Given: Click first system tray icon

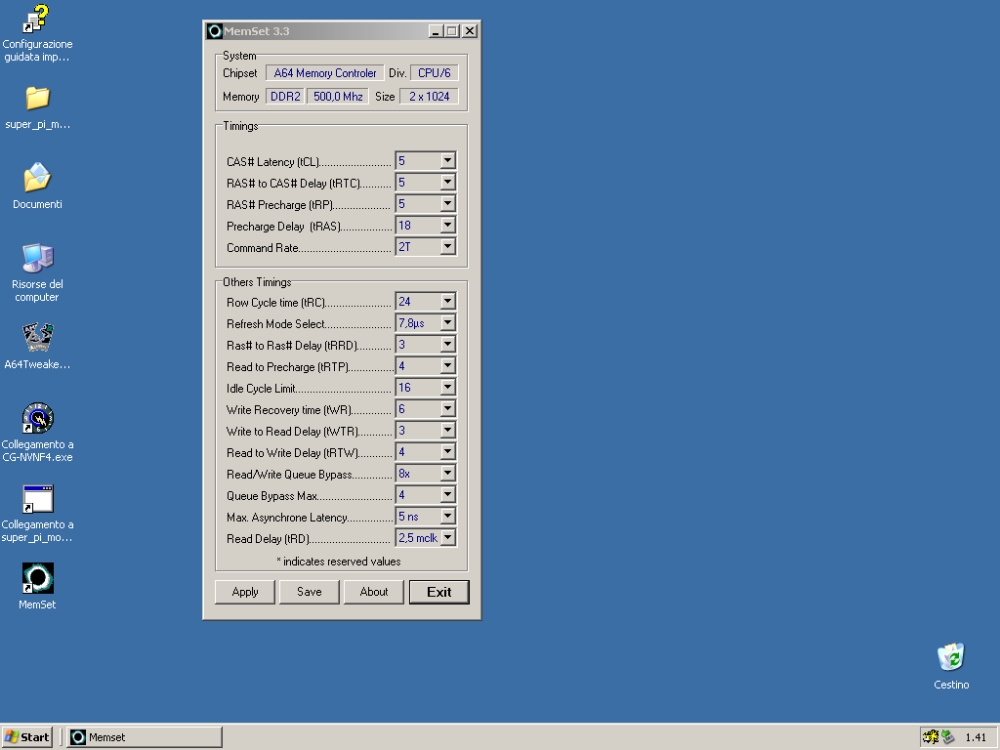Looking at the screenshot, I should point(930,737).
